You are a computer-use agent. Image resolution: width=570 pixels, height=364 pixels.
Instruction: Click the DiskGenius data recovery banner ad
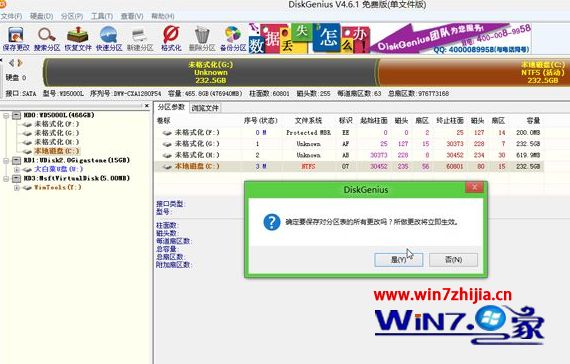click(390, 39)
